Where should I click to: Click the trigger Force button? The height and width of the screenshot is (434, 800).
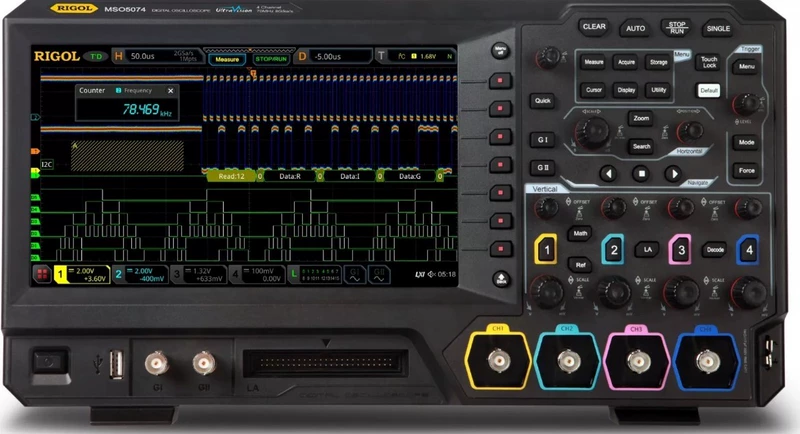click(746, 170)
